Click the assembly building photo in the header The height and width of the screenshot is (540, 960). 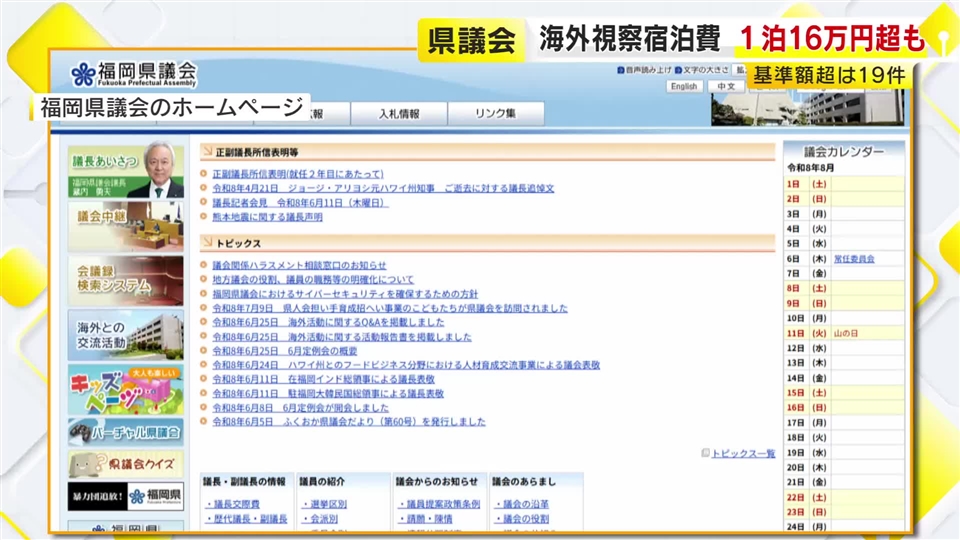click(x=807, y=108)
